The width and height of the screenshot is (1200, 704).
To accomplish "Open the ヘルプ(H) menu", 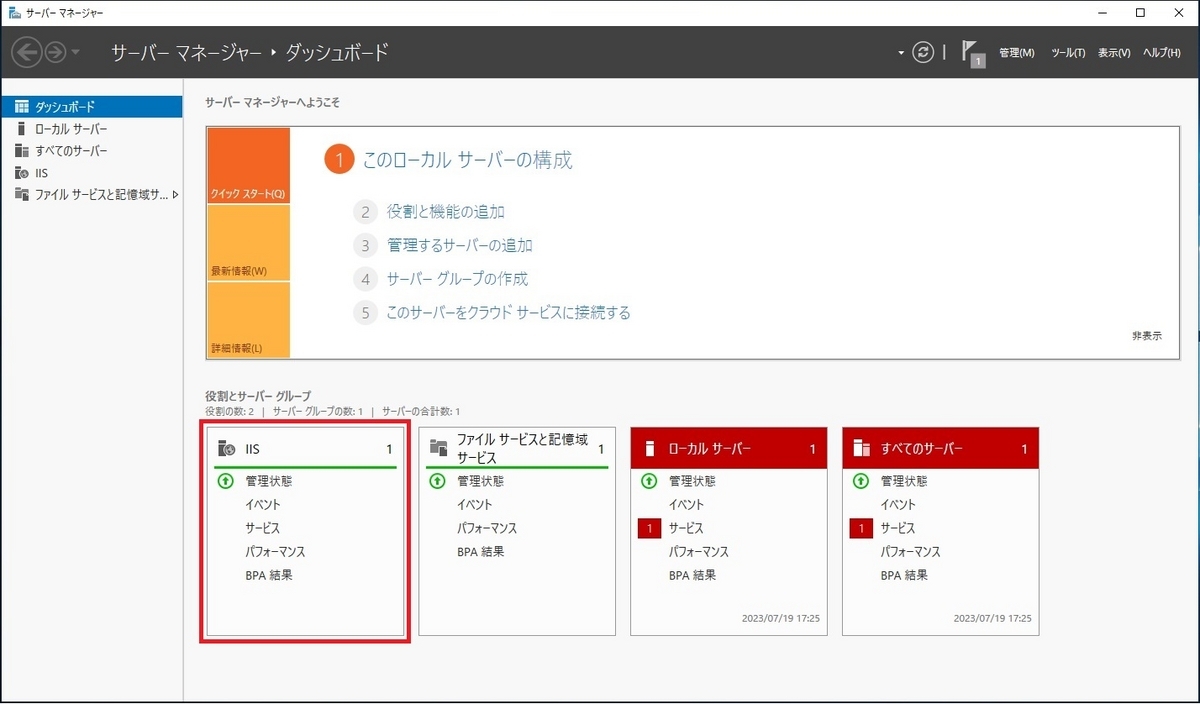I will [1162, 53].
